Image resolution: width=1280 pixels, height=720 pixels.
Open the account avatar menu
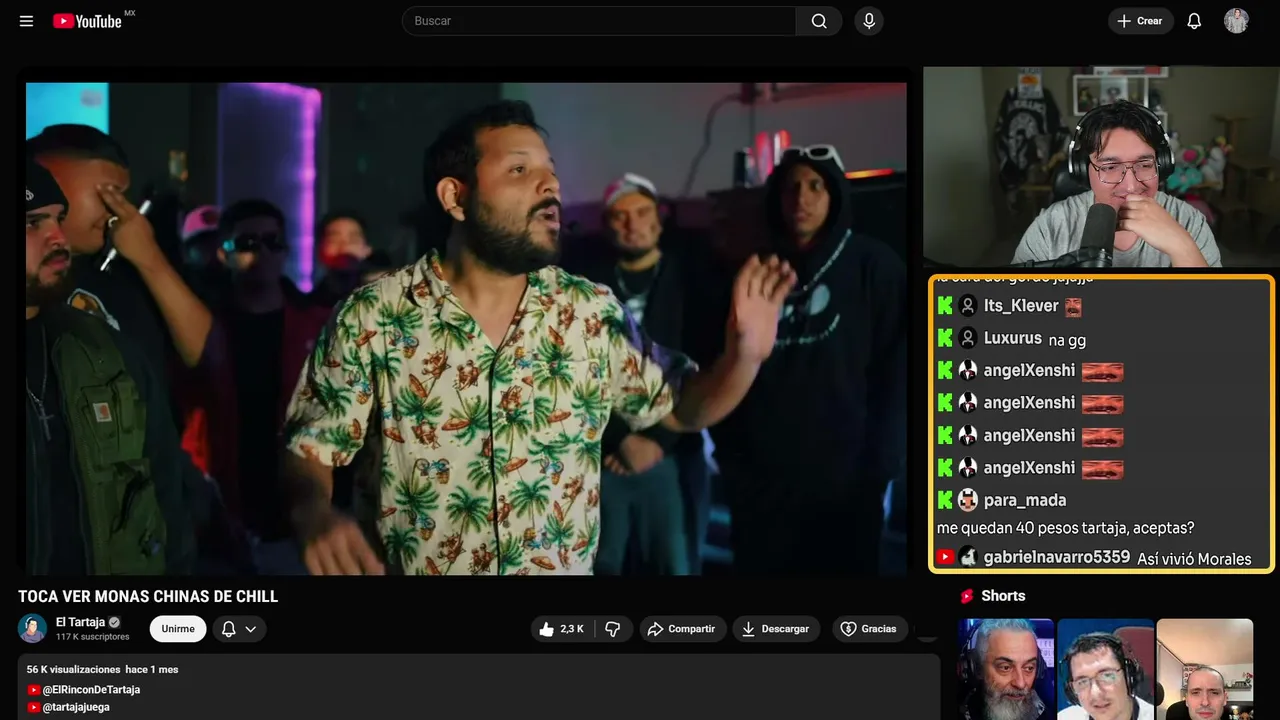[x=1236, y=21]
